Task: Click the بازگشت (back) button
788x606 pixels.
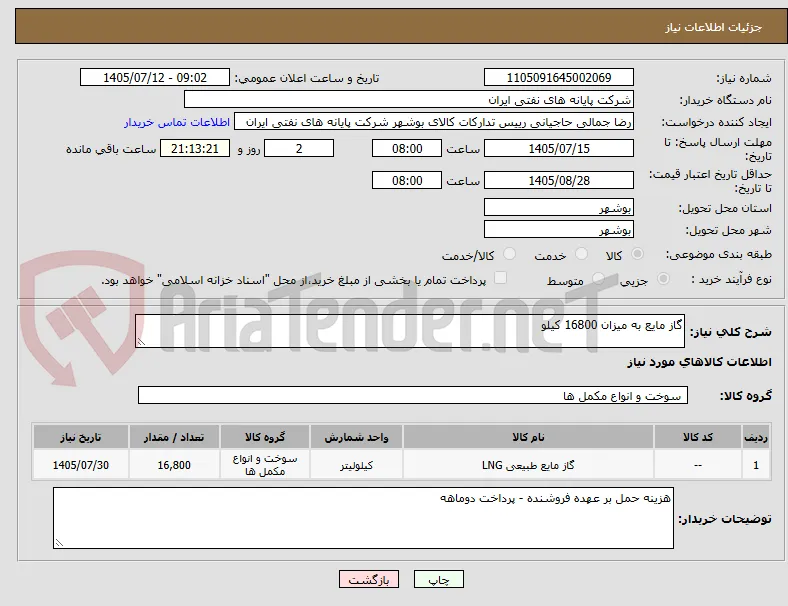Action: pos(369,579)
